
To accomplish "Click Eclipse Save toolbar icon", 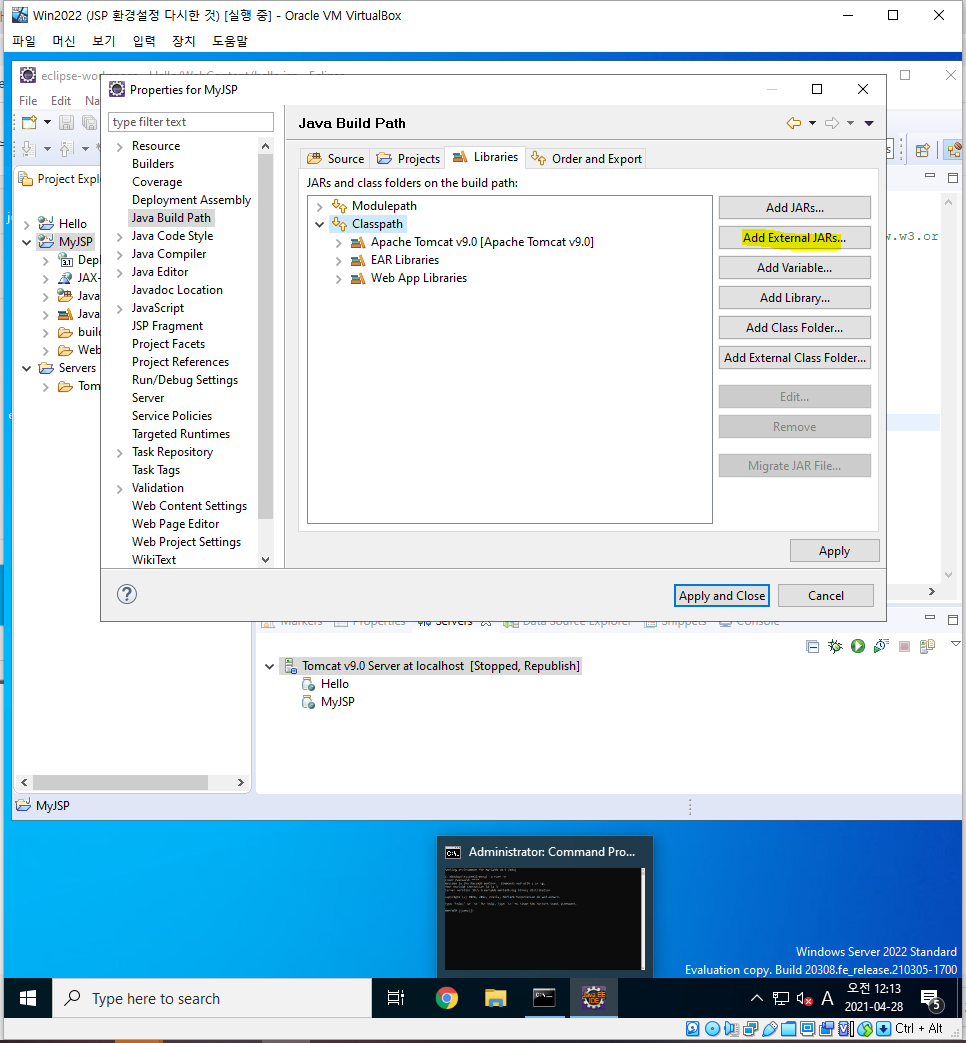I will point(67,122).
